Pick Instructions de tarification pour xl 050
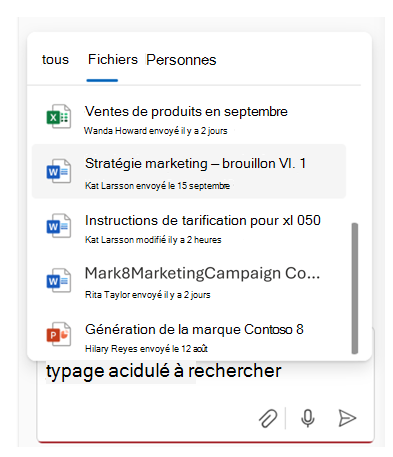The height and width of the screenshot is (457, 393). click(x=203, y=221)
